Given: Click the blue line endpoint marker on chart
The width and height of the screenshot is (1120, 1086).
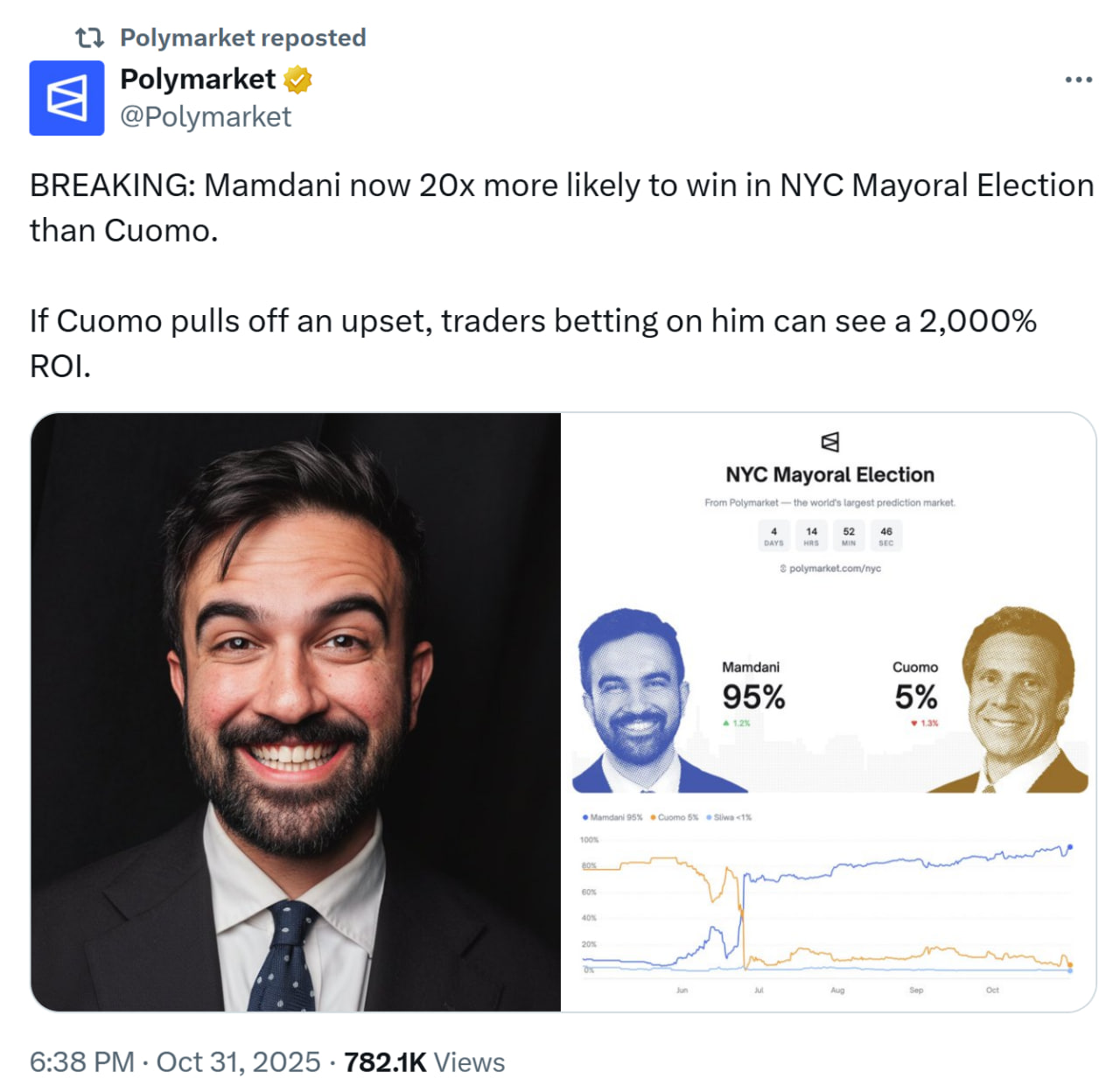Looking at the screenshot, I should 1069,848.
